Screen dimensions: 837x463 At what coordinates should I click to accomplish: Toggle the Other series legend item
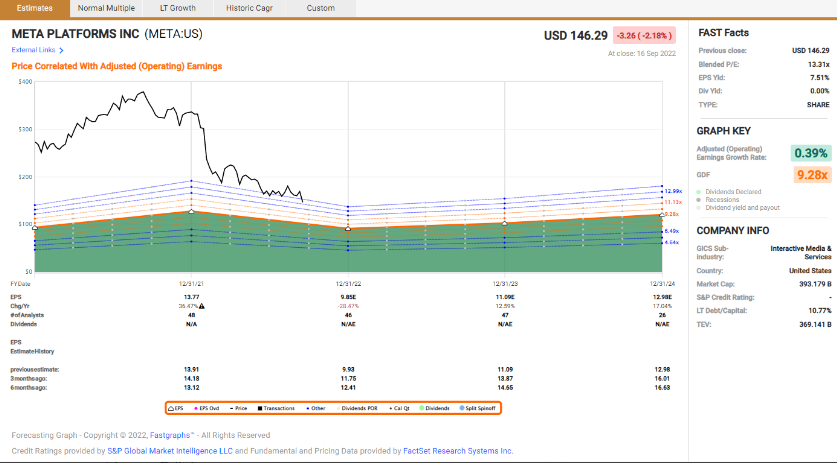[x=315, y=408]
